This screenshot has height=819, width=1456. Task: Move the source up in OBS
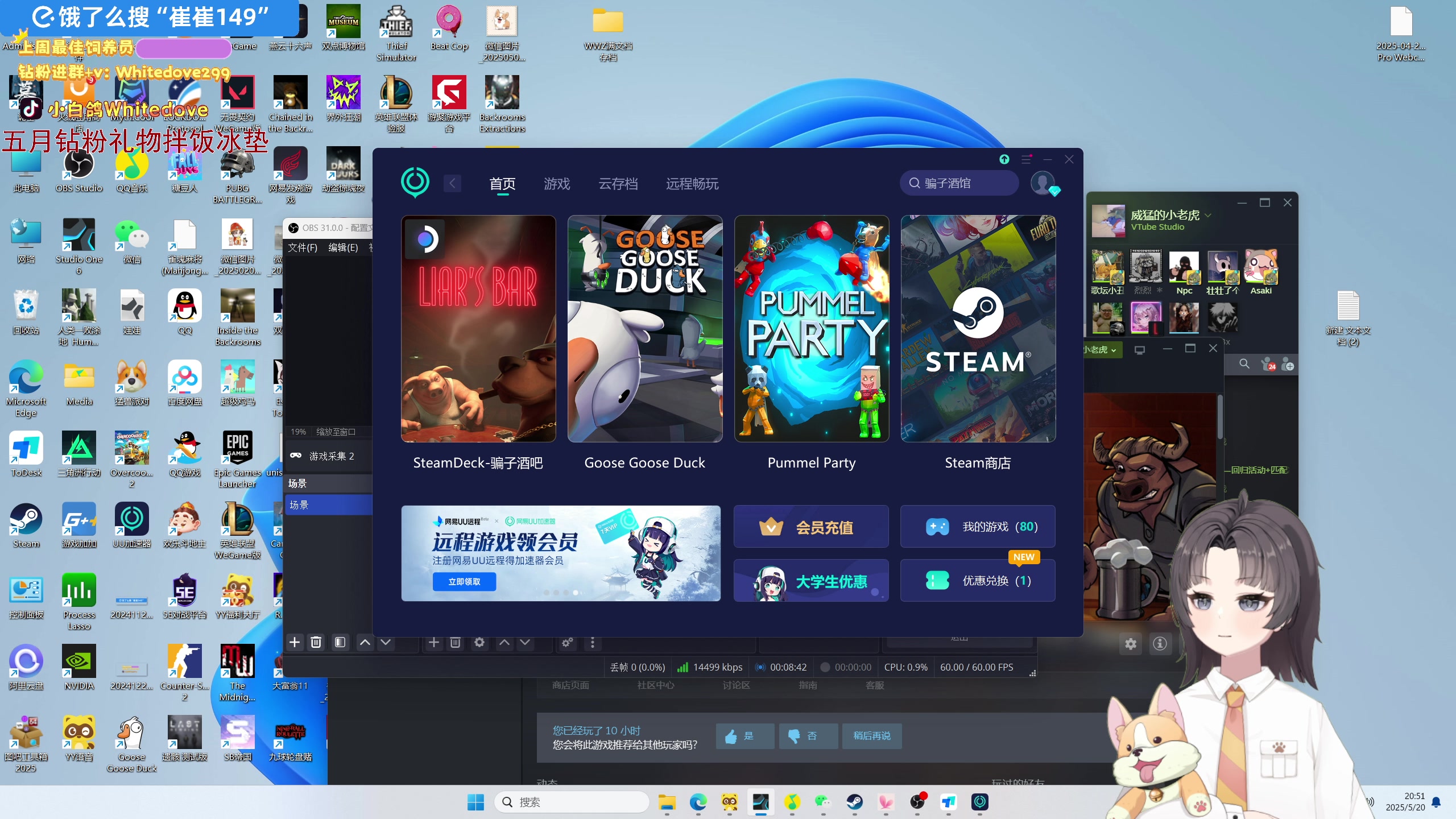click(x=504, y=642)
